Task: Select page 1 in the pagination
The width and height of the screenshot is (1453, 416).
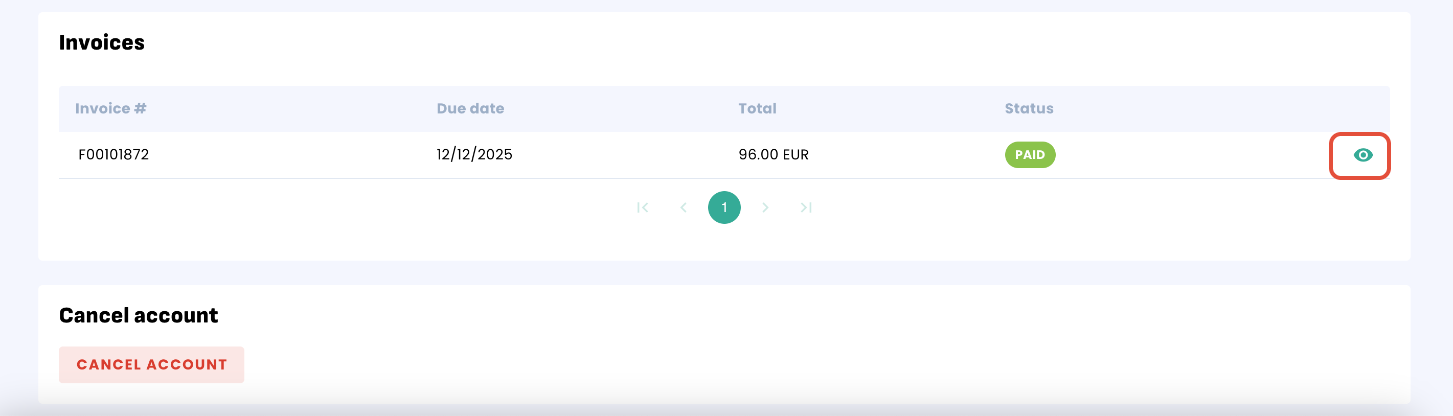Action: [x=724, y=207]
